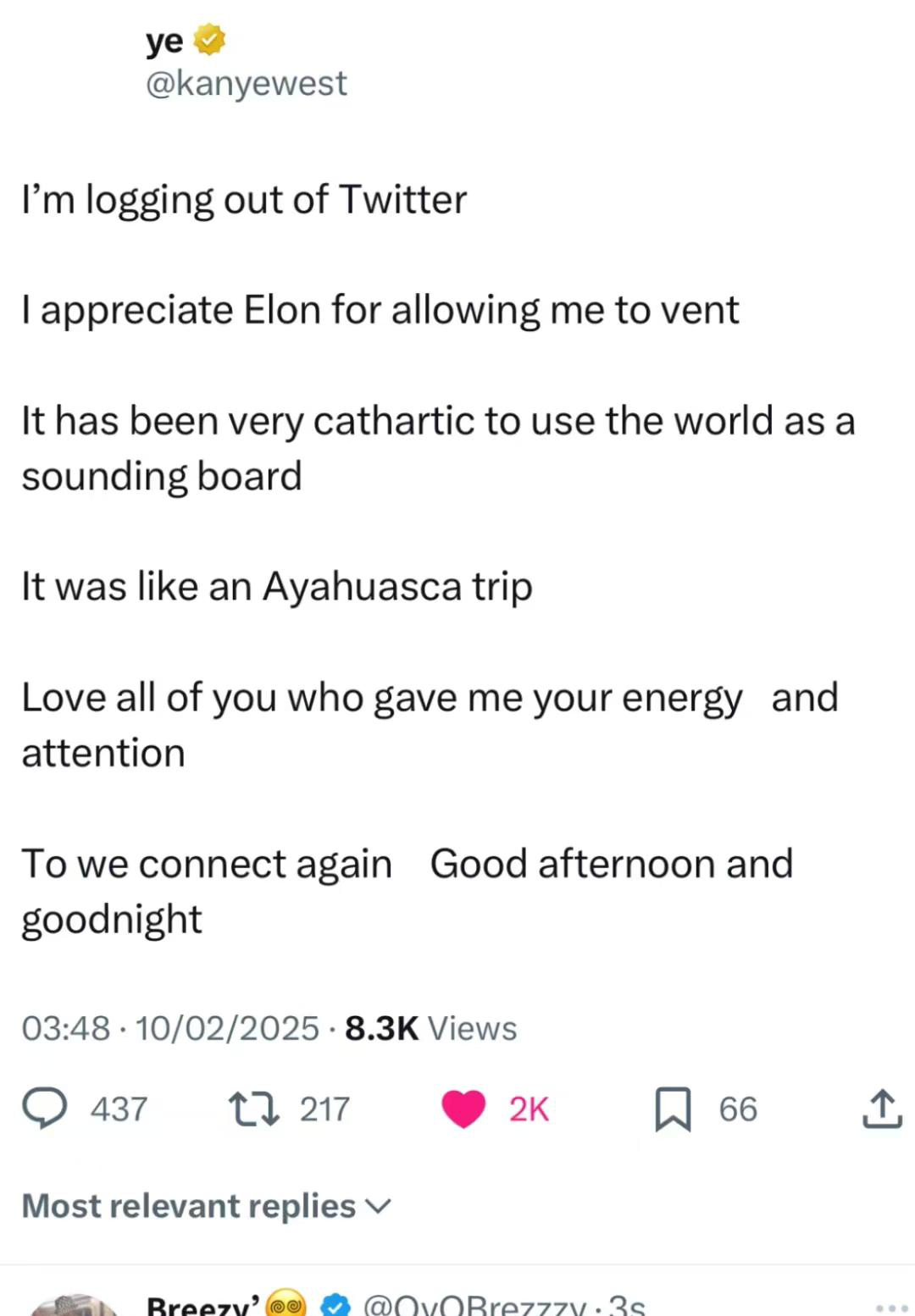Viewport: 915px width, 1316px height.
Task: View the 437 replies count
Action: click(x=119, y=1109)
